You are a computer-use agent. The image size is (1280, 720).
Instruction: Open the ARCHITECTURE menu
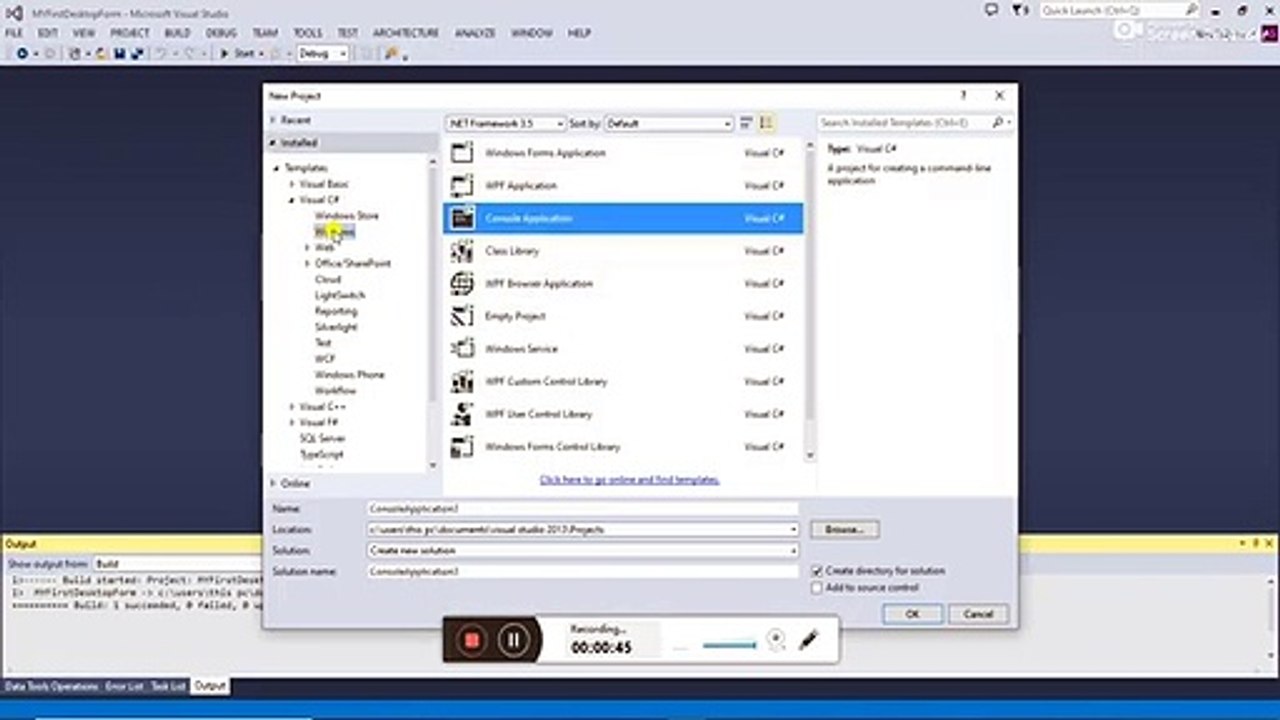406,33
